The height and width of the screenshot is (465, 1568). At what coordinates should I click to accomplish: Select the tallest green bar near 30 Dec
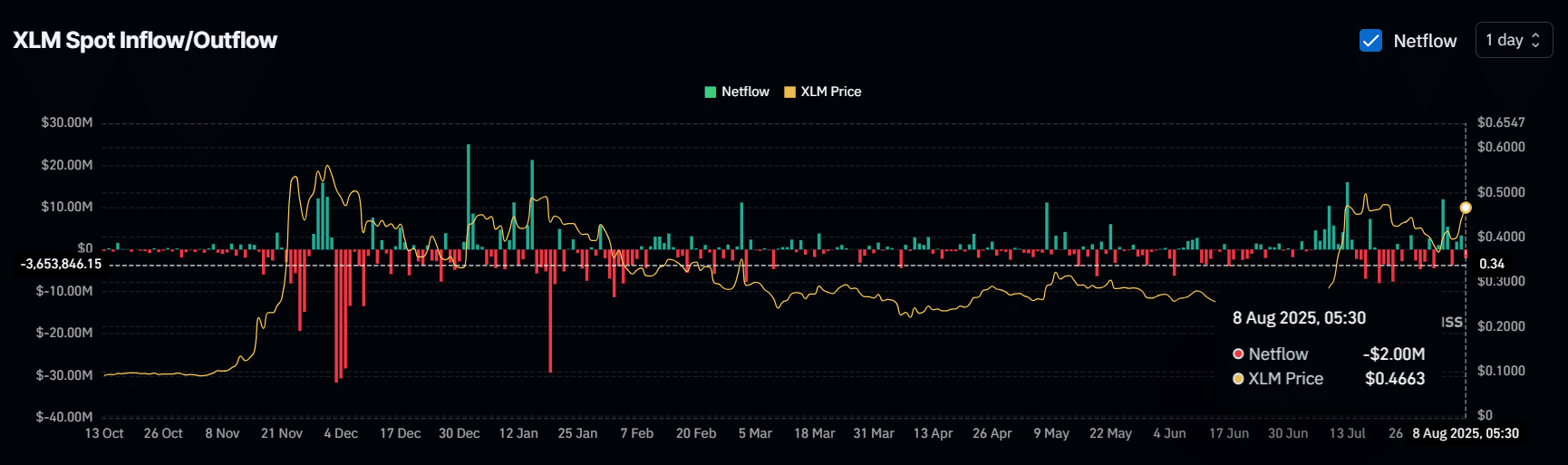click(x=469, y=195)
